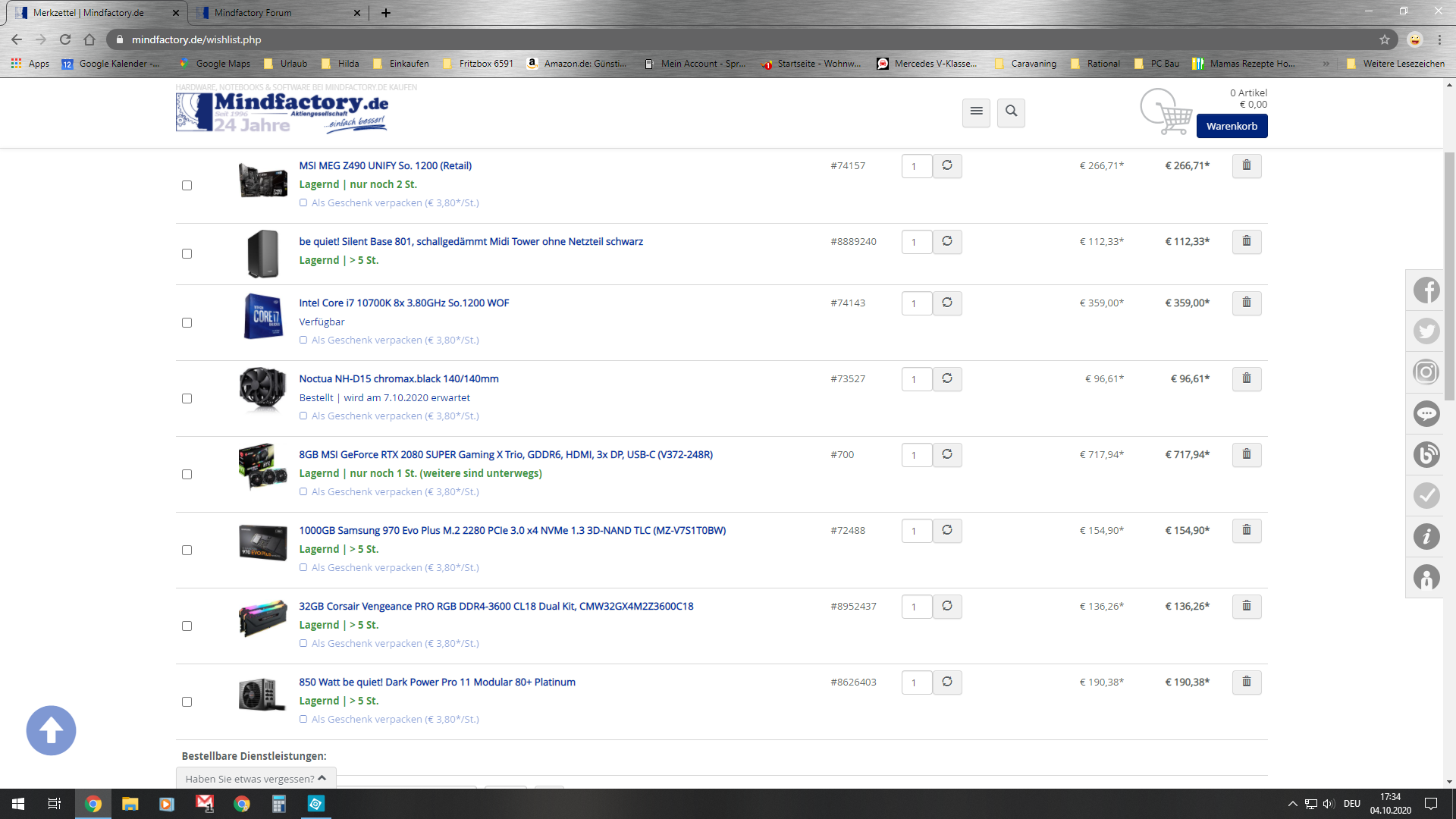
Task: Refresh quantity for Samsung 970 Evo Plus
Action: point(947,530)
